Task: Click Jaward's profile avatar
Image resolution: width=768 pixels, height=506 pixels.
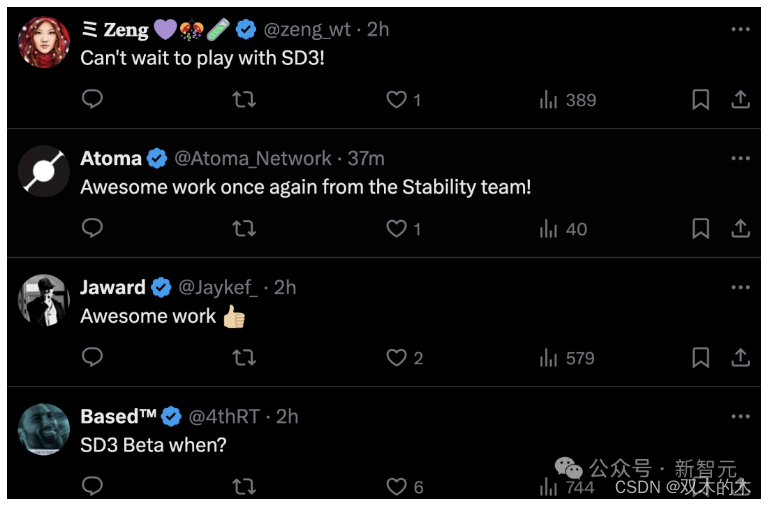Action: pyautogui.click(x=44, y=300)
